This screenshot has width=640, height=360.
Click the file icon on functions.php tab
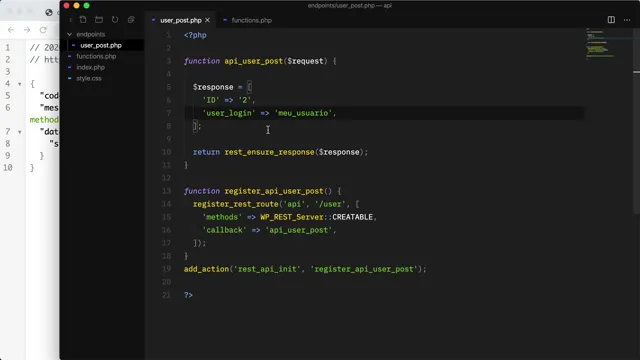pos(225,20)
